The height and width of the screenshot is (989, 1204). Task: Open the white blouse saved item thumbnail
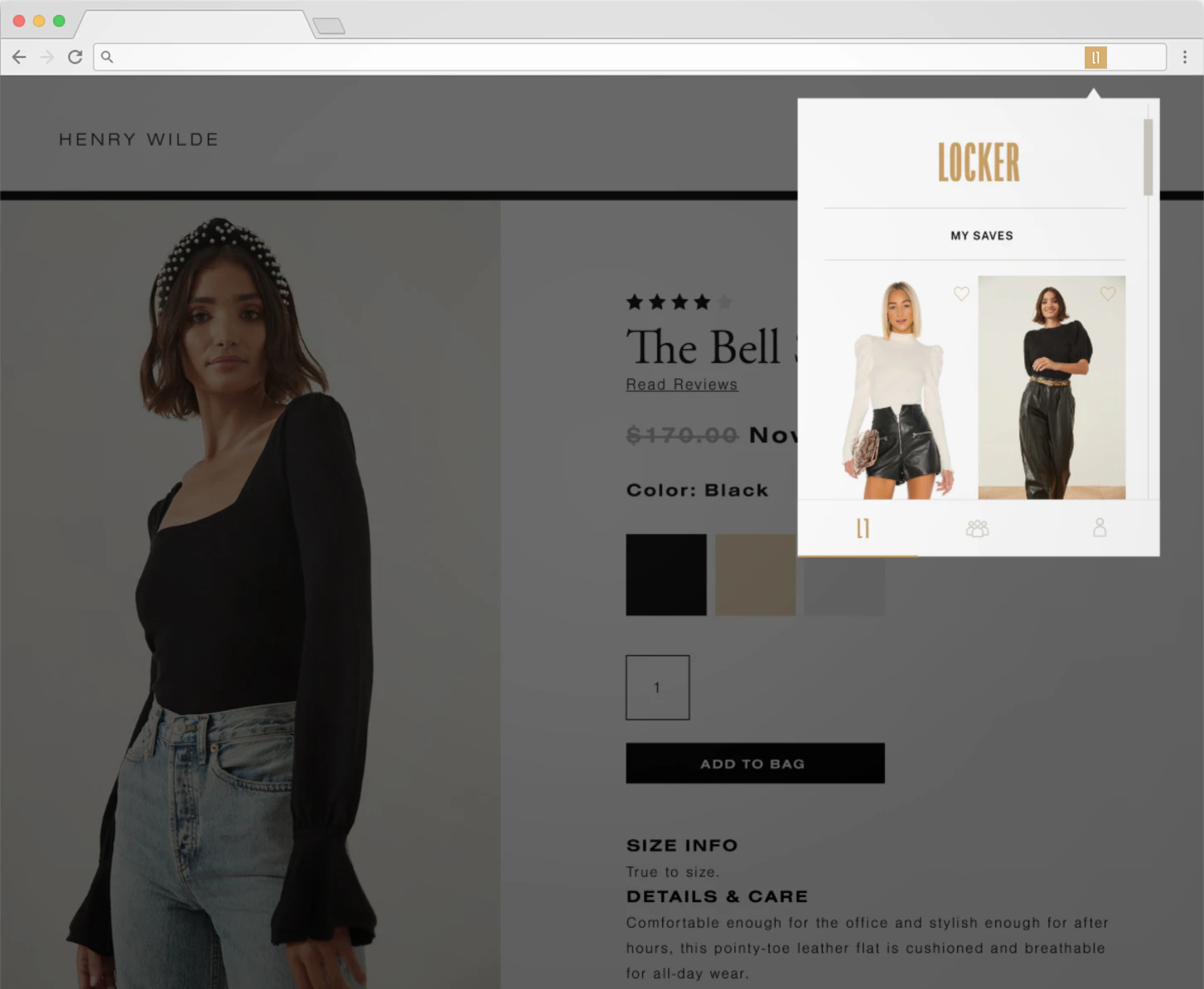click(900, 387)
